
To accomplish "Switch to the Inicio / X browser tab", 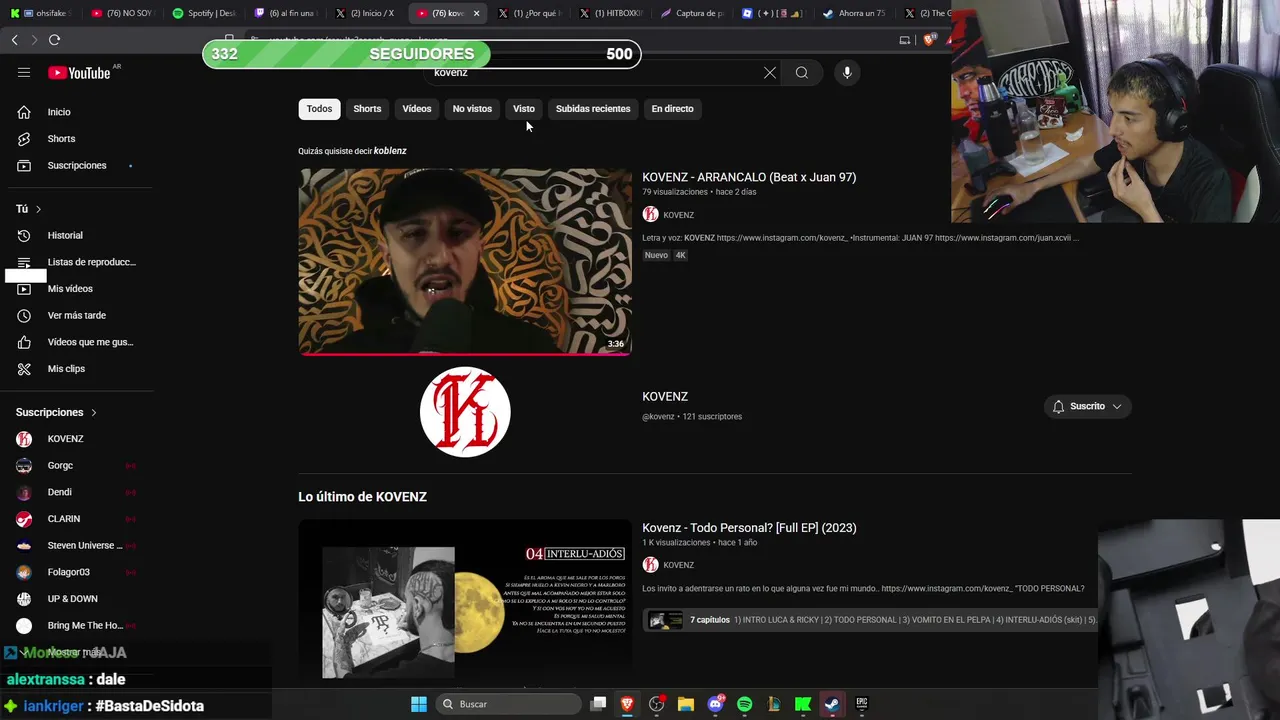I will 365,13.
